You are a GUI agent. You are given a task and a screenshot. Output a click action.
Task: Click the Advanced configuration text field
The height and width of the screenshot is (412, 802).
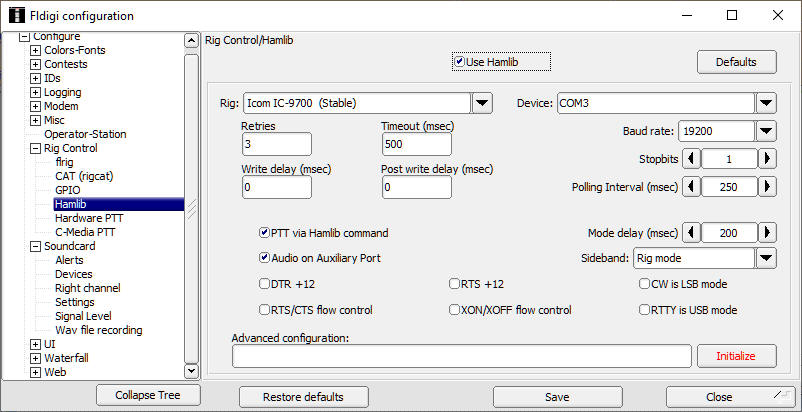[461, 356]
